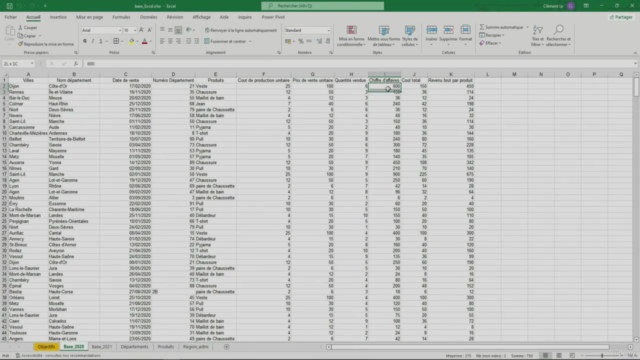Click the insert function fx icon
Image resolution: width=640 pixels, height=360 pixels.
[x=76, y=64]
